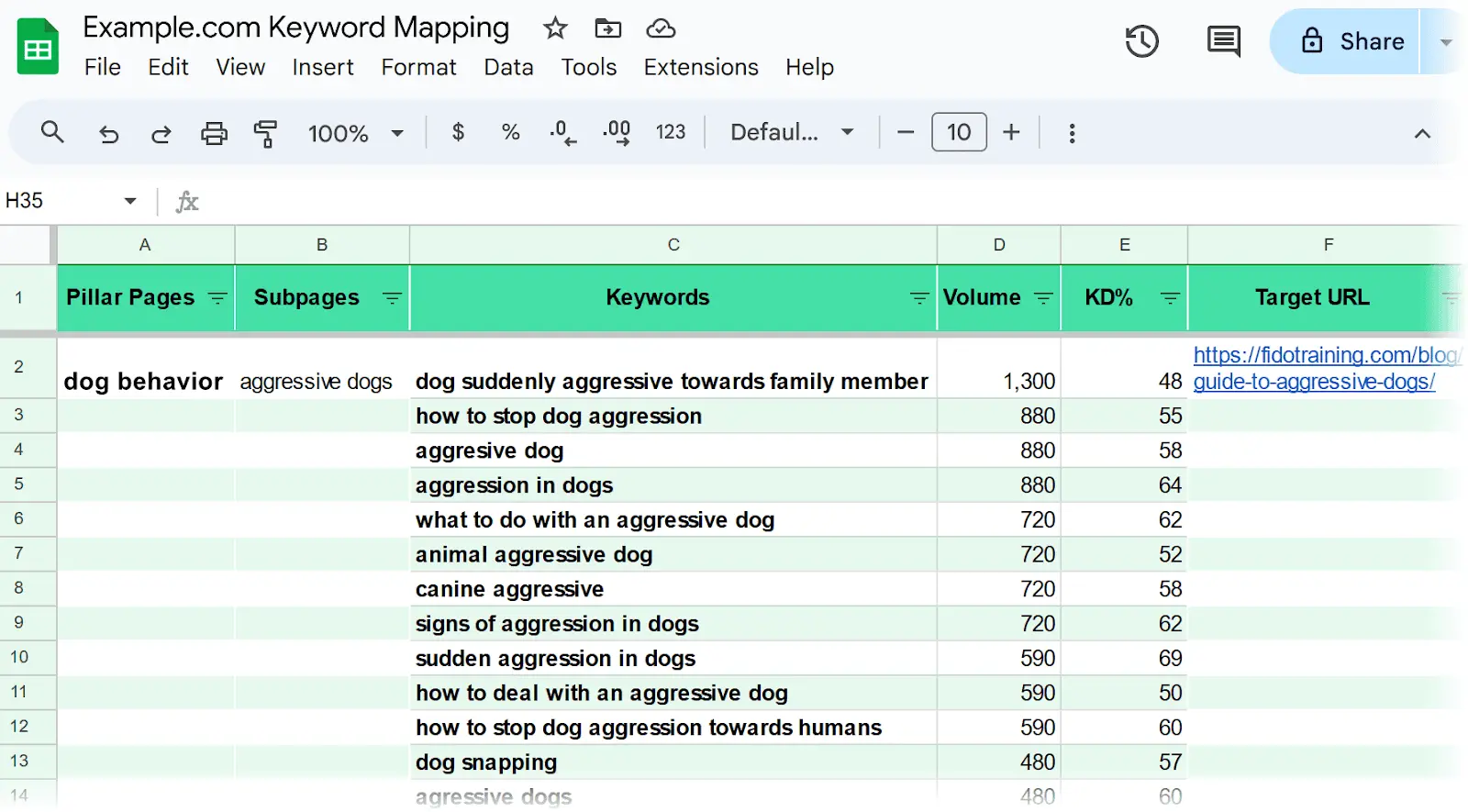Click the Undo arrow icon
The width and height of the screenshot is (1468, 812).
[x=109, y=134]
